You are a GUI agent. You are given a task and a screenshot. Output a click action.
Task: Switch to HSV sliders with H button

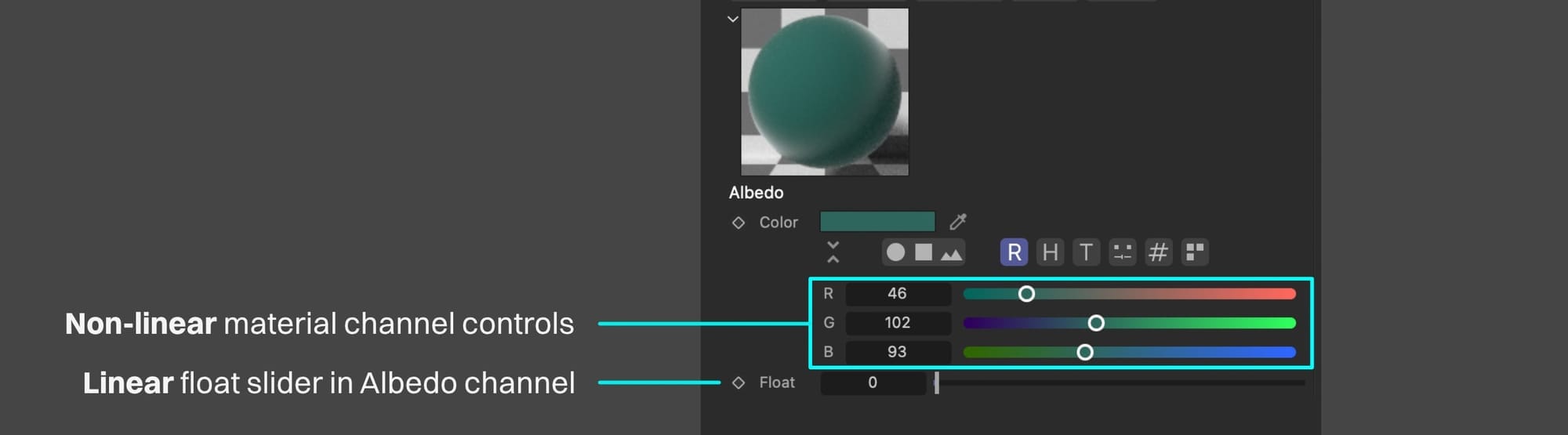pos(1050,252)
